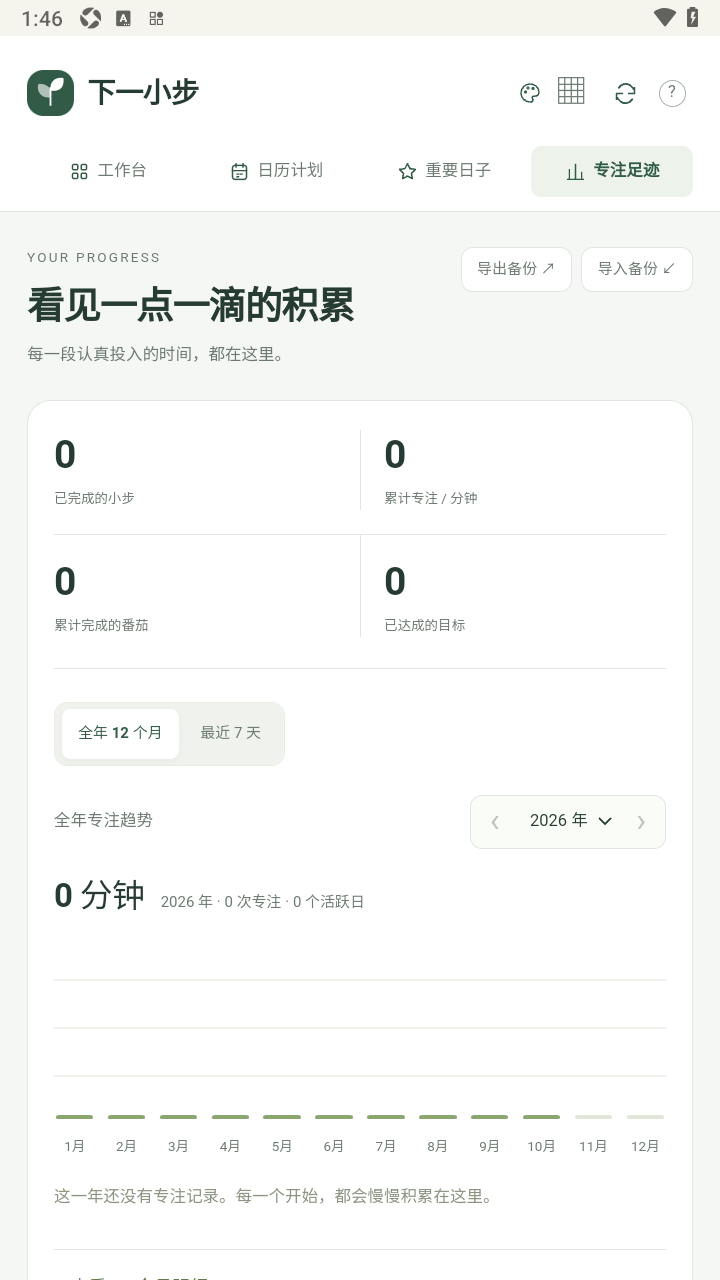
Task: Tap the wifi status bar icon
Action: 664,17
